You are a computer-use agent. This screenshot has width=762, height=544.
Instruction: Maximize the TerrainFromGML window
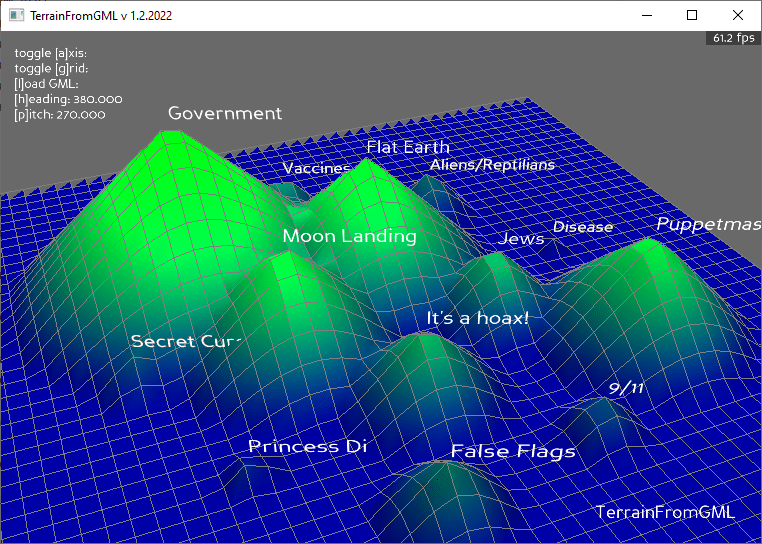coord(692,16)
